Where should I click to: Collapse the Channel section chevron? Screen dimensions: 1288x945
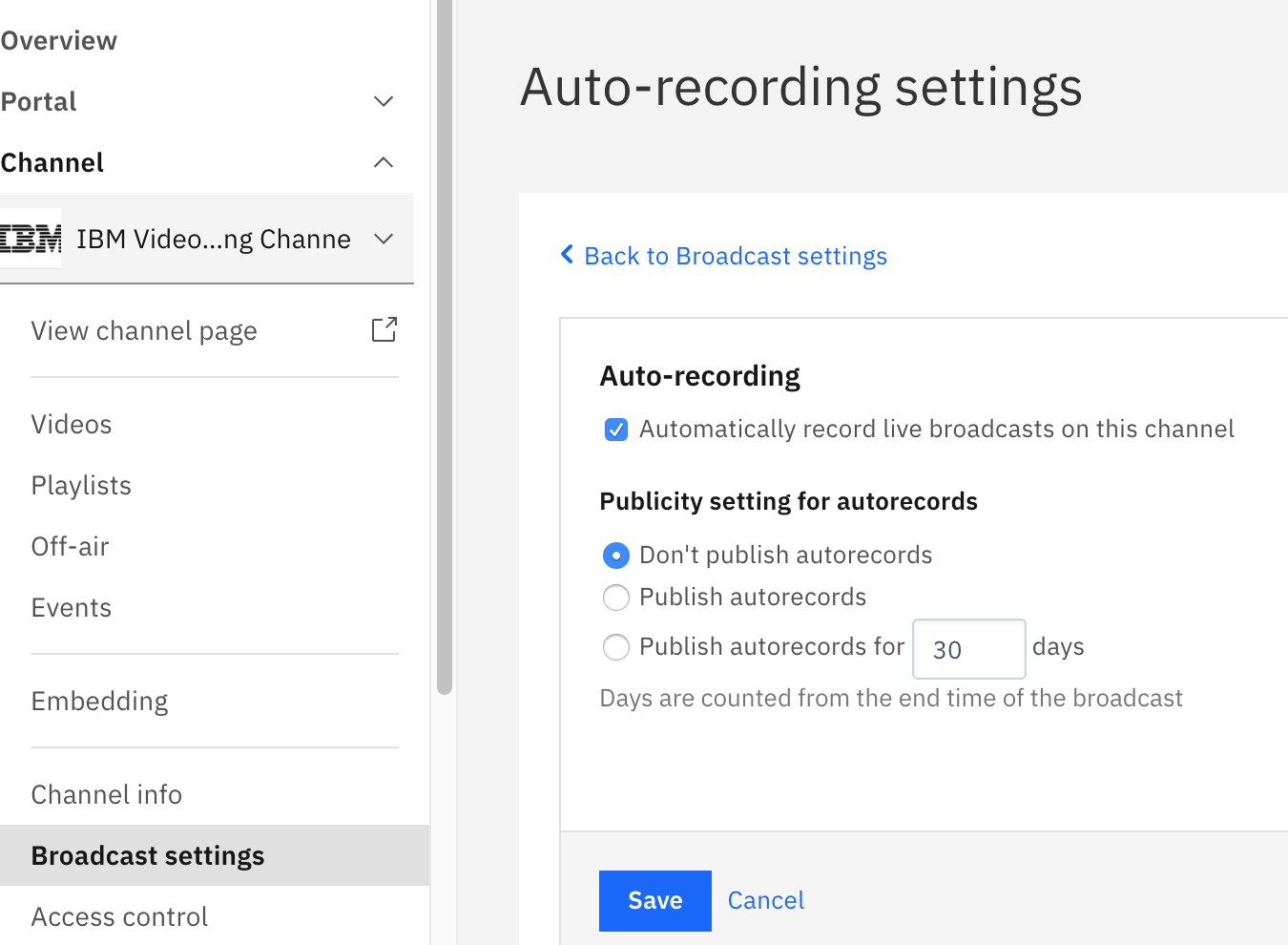coord(384,162)
